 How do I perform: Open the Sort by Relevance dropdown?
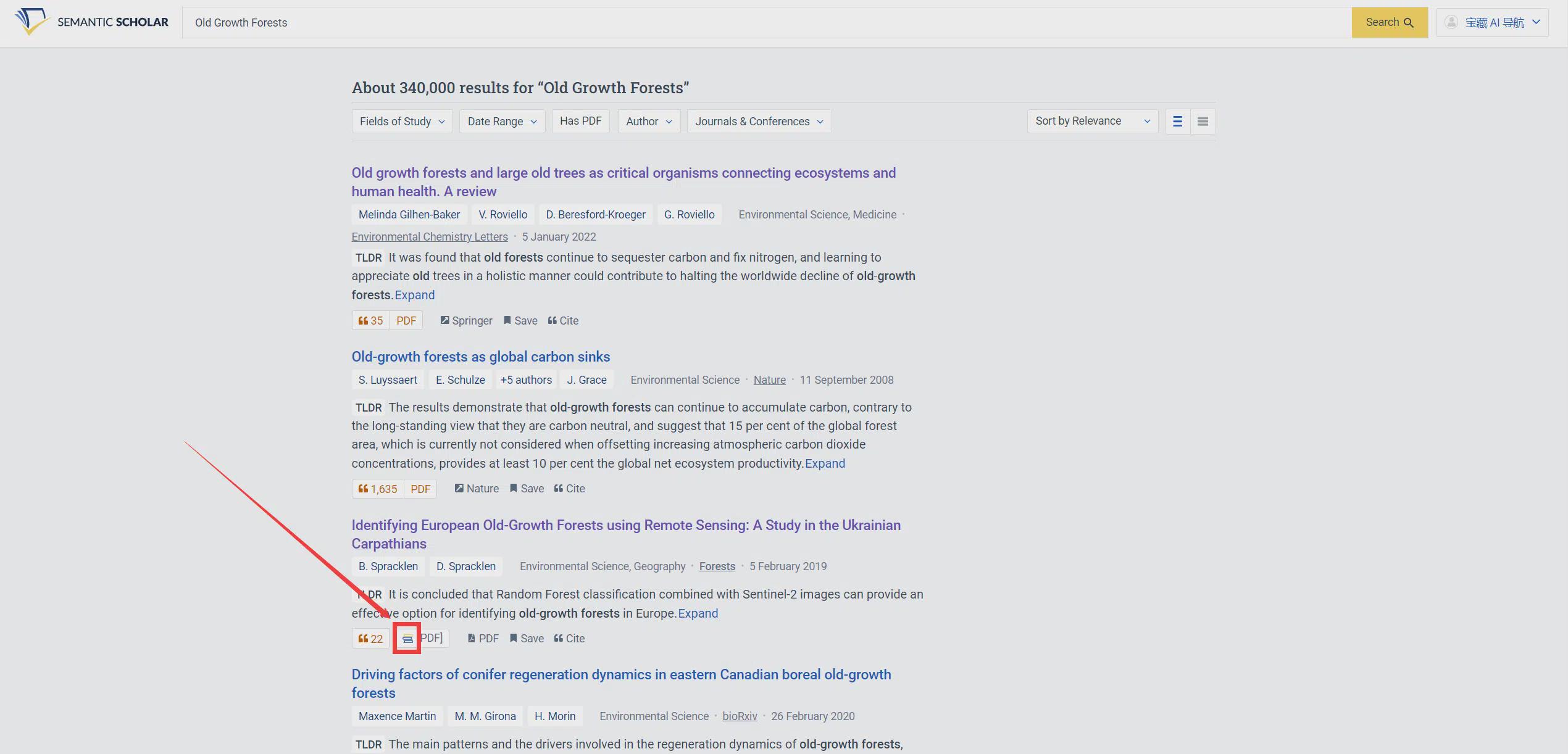pos(1093,121)
